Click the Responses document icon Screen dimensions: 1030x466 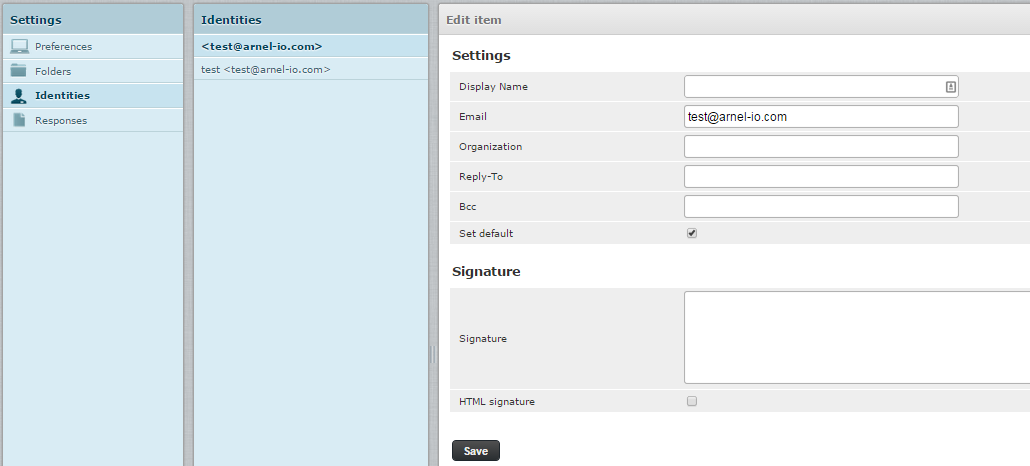click(x=19, y=120)
